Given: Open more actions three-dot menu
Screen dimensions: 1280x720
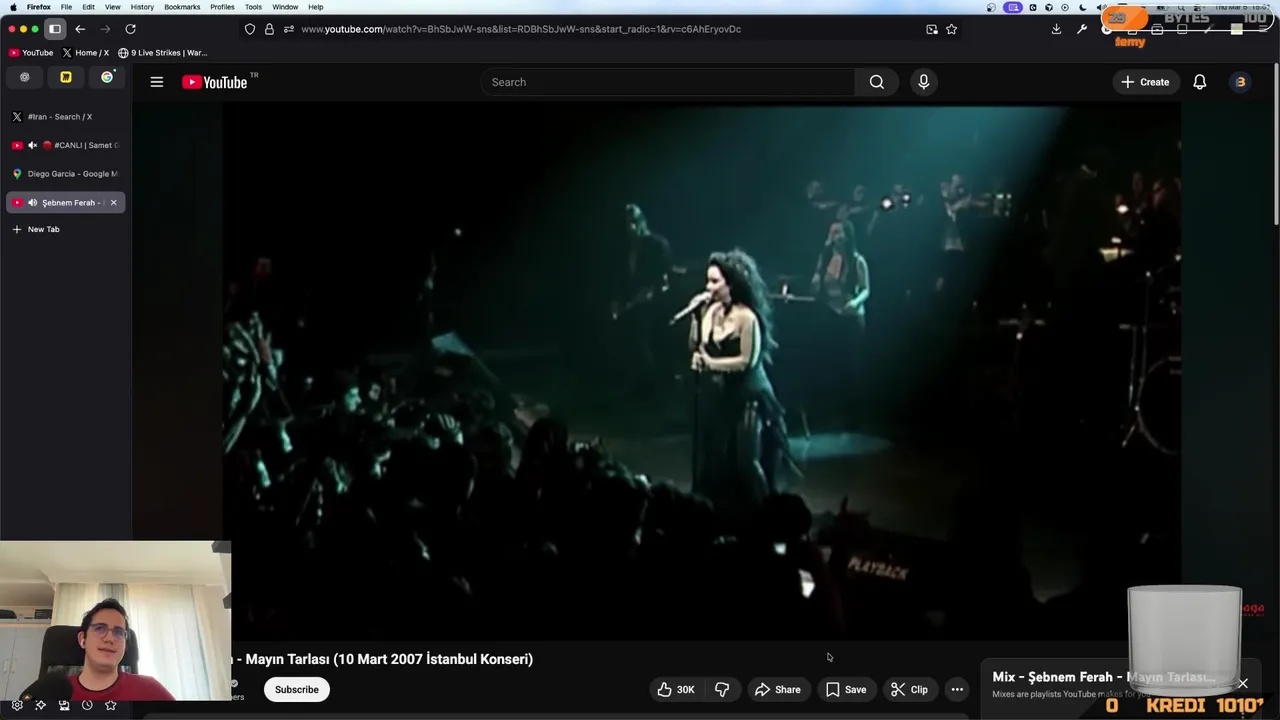Looking at the screenshot, I should point(957,689).
